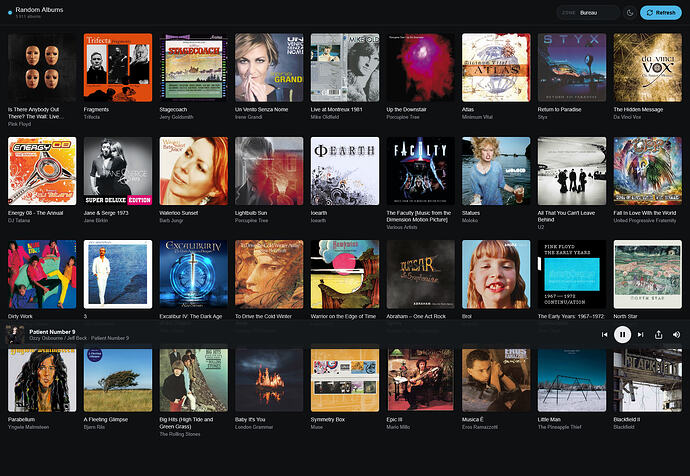The width and height of the screenshot is (690, 476).
Task: Click the Refresh button
Action: (661, 13)
